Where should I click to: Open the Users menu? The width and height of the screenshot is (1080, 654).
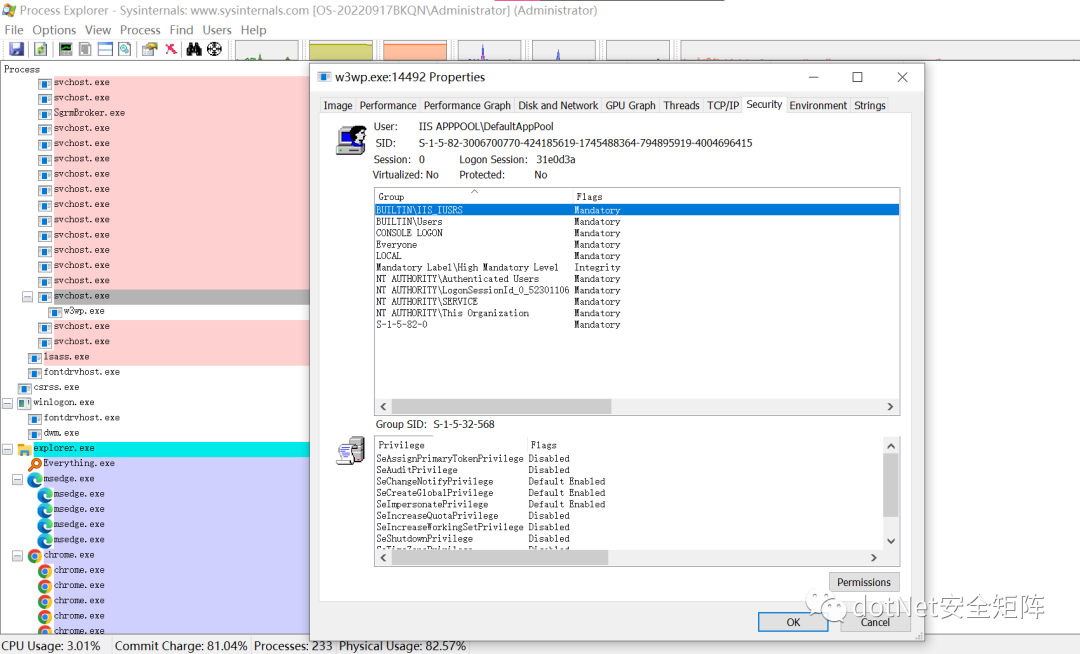217,30
